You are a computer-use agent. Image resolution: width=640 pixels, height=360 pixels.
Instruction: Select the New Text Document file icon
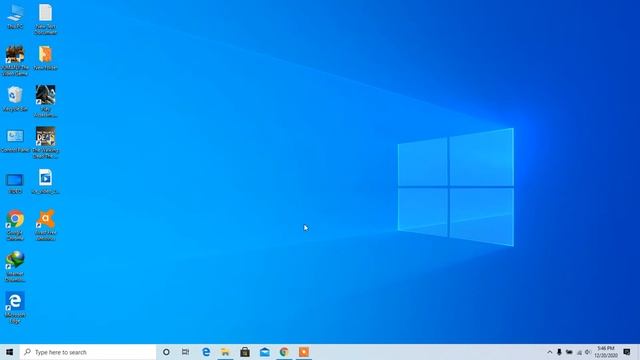(45, 19)
